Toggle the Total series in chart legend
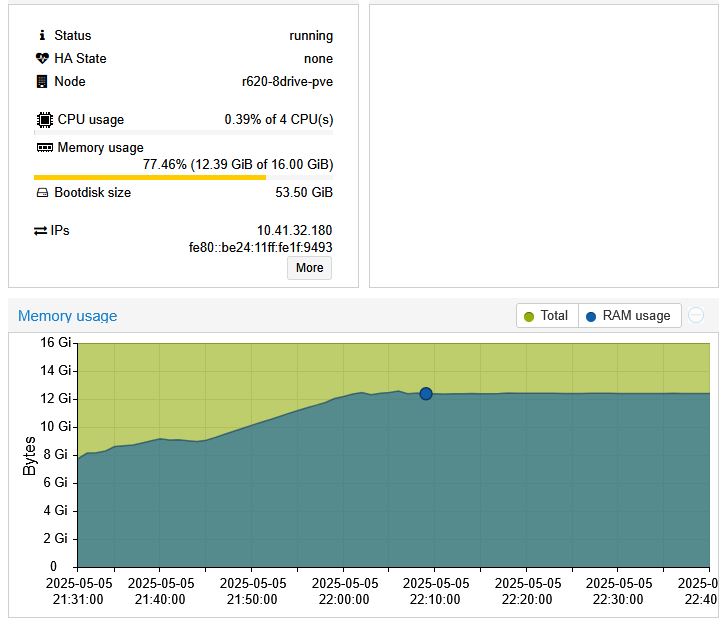This screenshot has width=726, height=624. point(545,316)
